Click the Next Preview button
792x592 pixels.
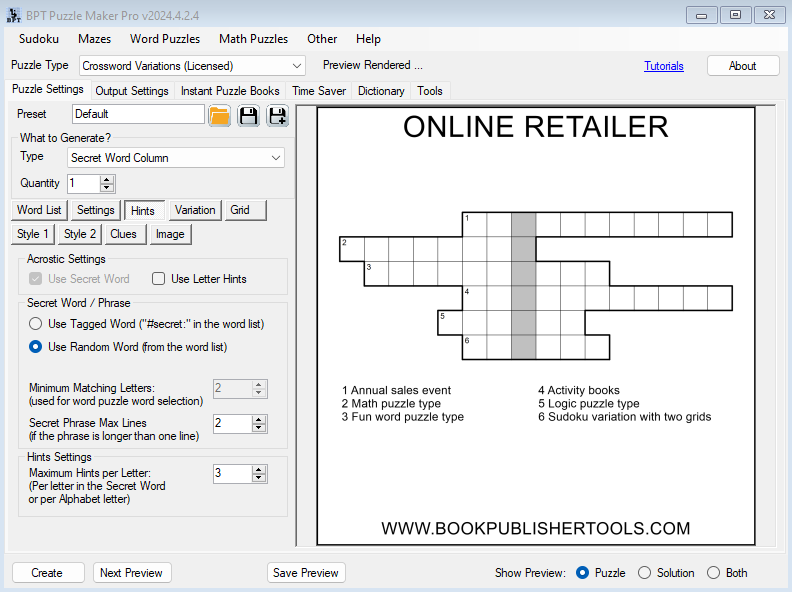point(131,573)
